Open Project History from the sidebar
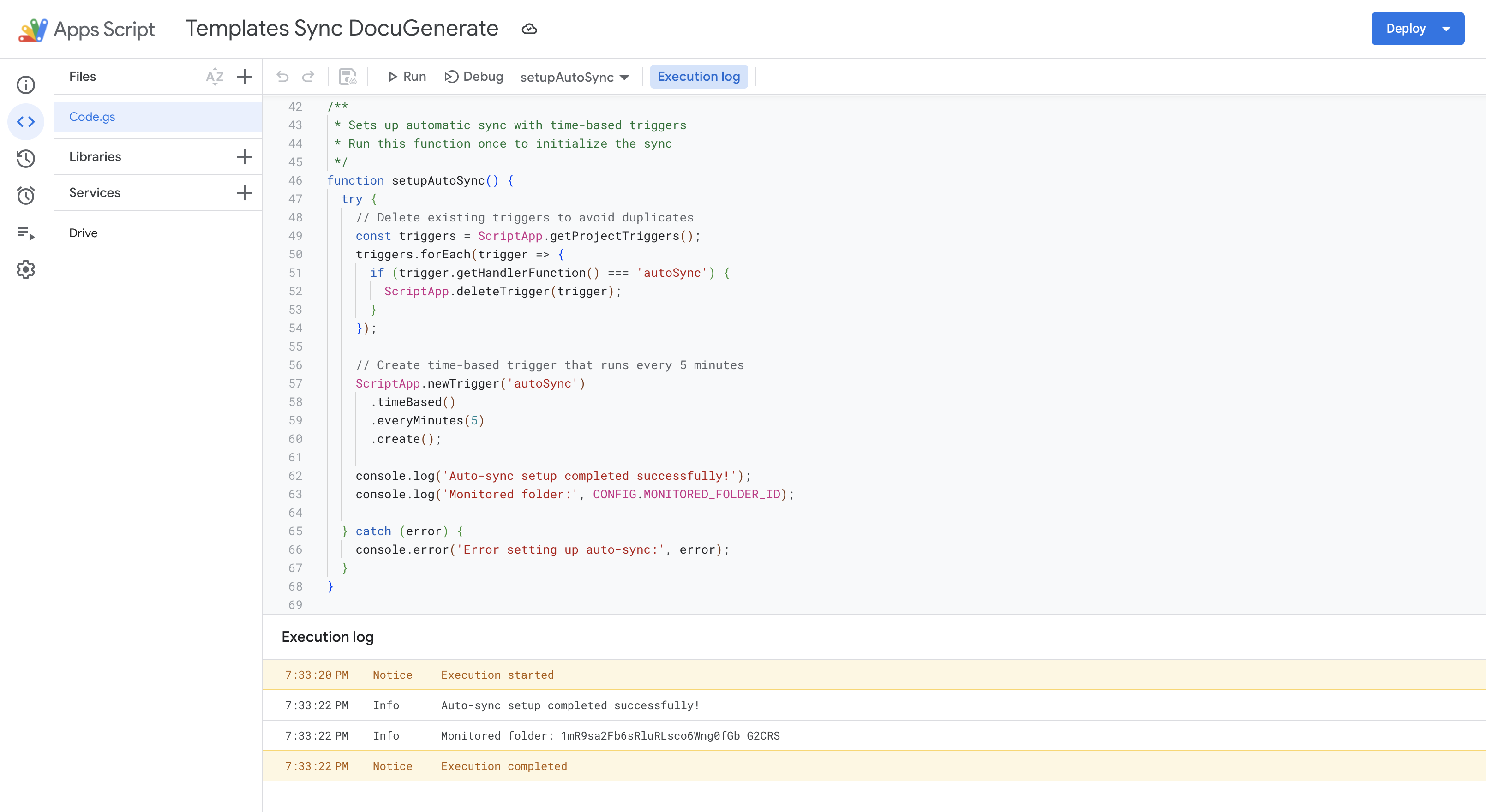Screen dimensions: 1486x812 tap(25, 159)
